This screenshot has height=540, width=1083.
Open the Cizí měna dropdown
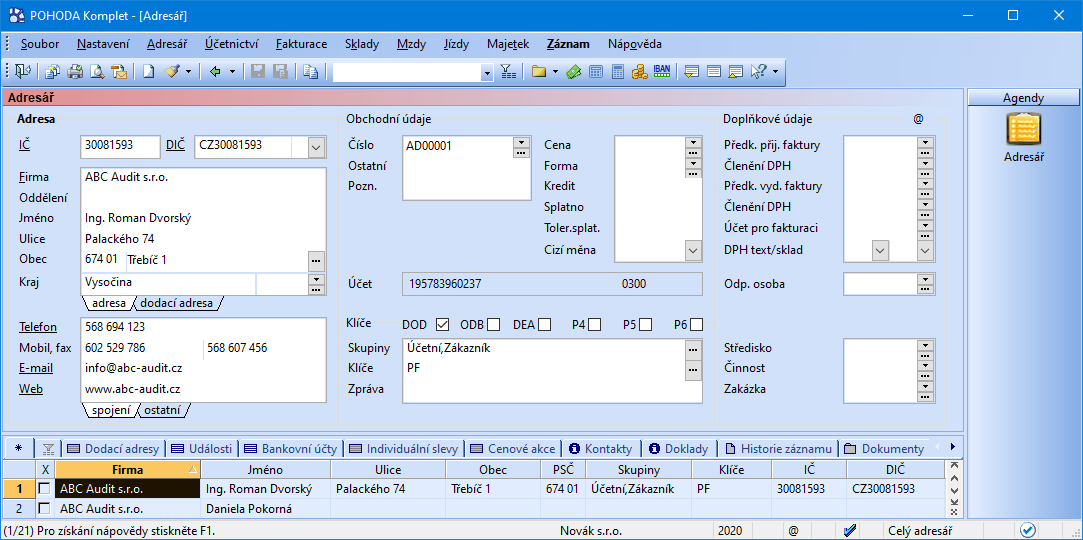pos(693,250)
